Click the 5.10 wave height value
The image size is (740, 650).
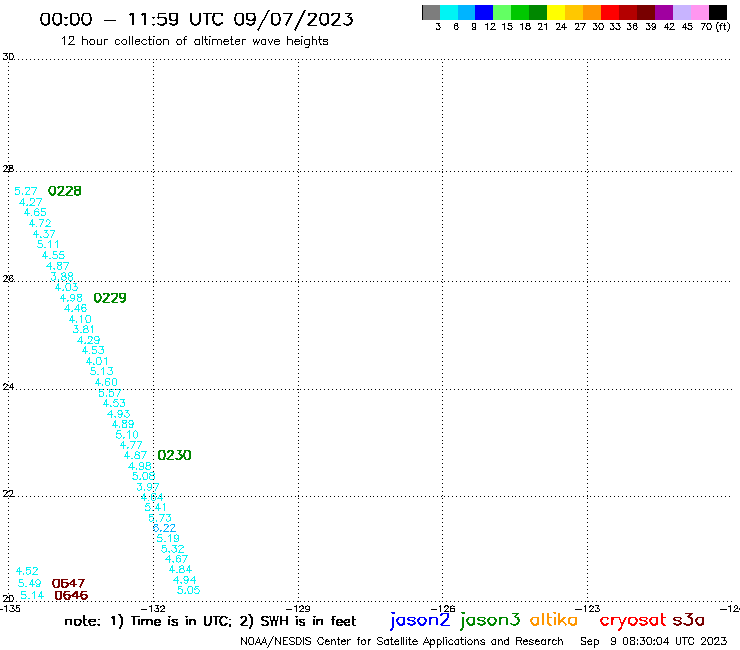(x=127, y=435)
